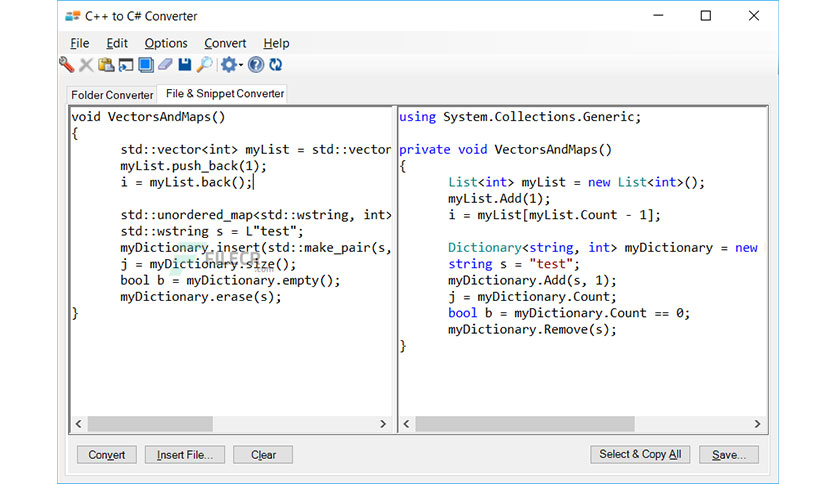Screen dimensions: 836x484
Task: Click 'bool b = myDictionary.Count == 0;' line
Action: click(x=569, y=313)
